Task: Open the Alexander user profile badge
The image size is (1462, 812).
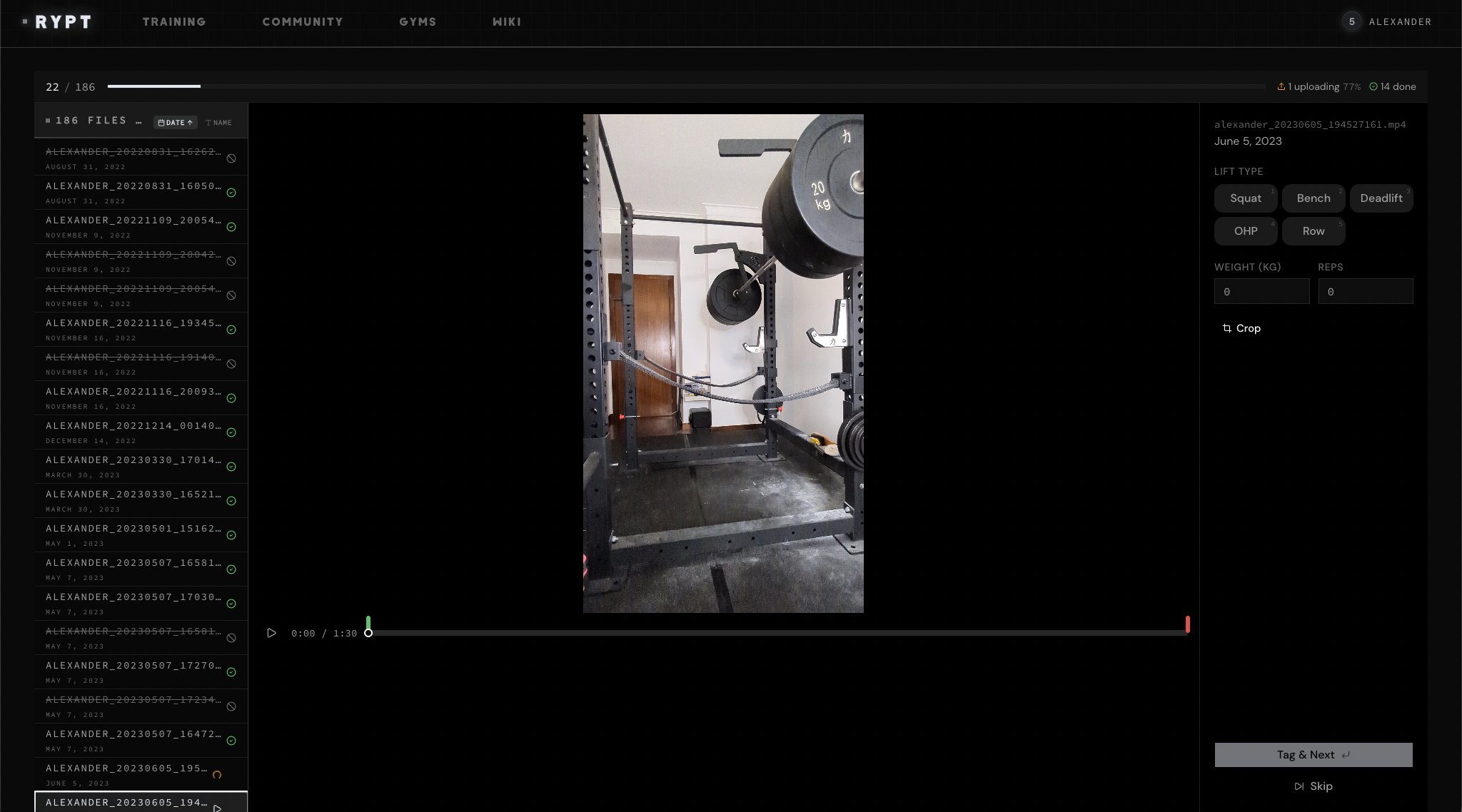Action: [x=1386, y=22]
